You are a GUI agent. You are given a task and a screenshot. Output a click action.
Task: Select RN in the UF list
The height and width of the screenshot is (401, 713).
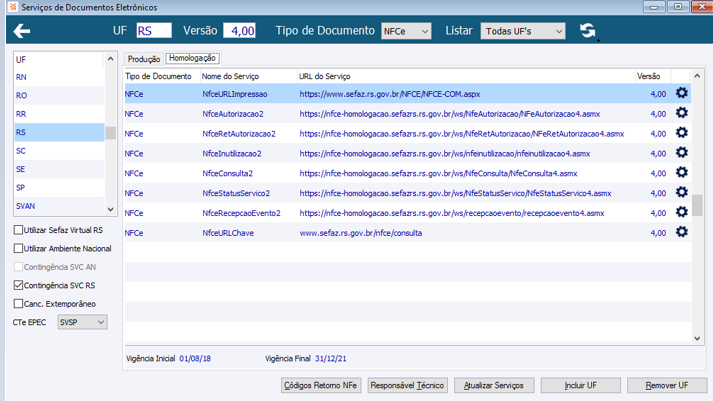[x=60, y=77]
